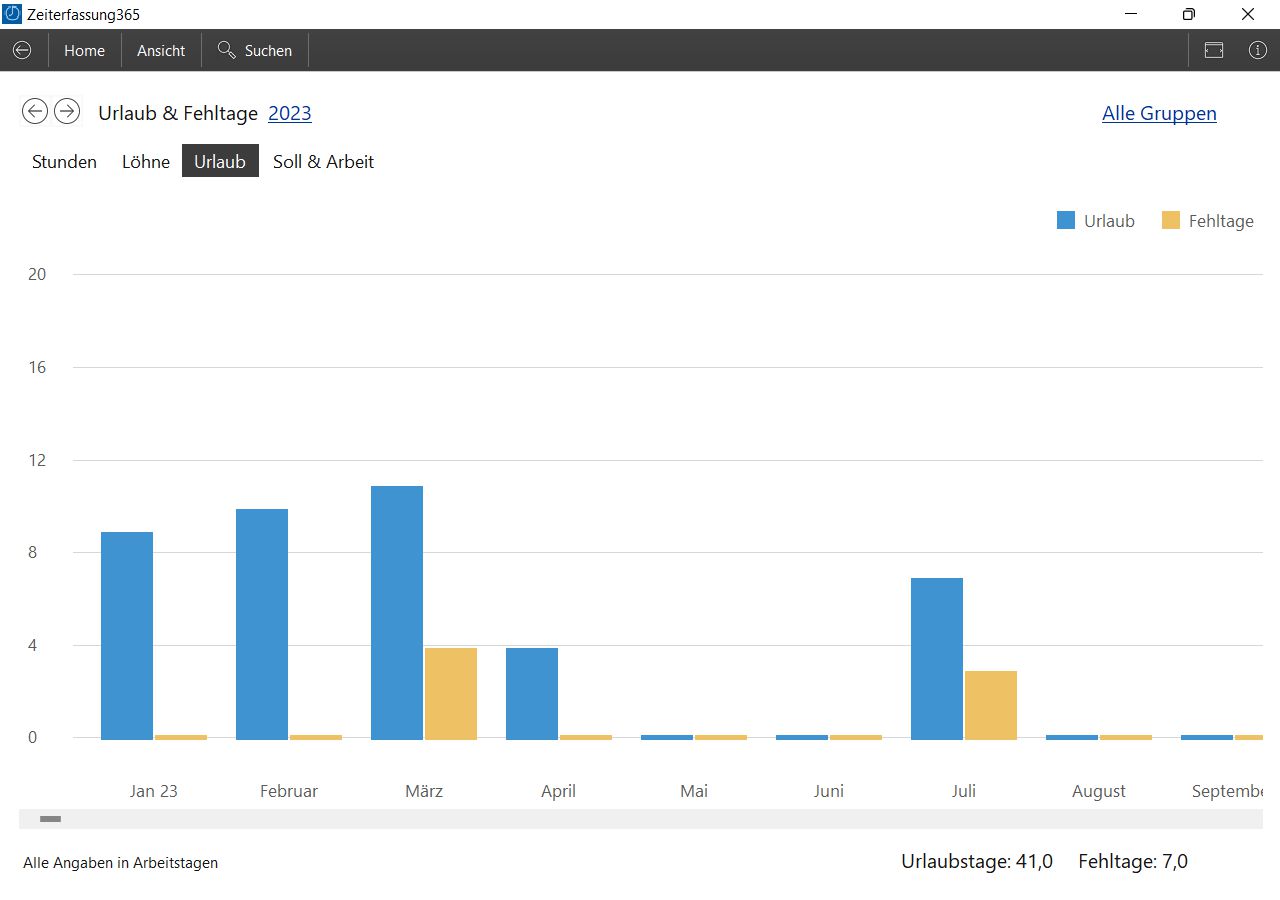Switch to the Löhne tab

tap(146, 161)
